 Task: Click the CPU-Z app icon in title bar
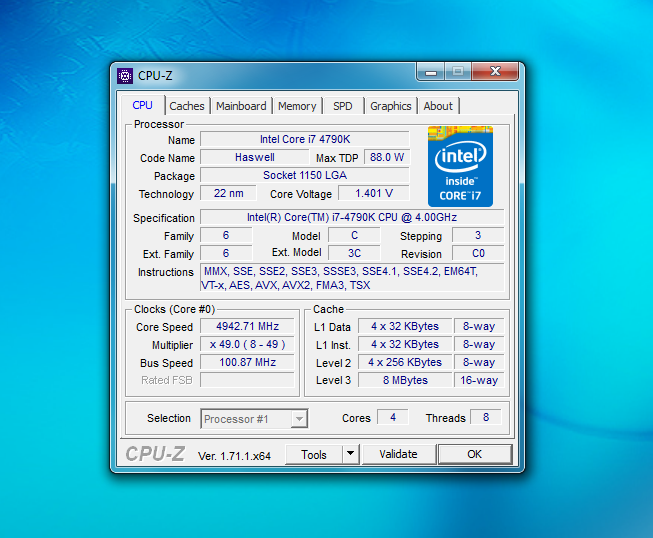125,76
